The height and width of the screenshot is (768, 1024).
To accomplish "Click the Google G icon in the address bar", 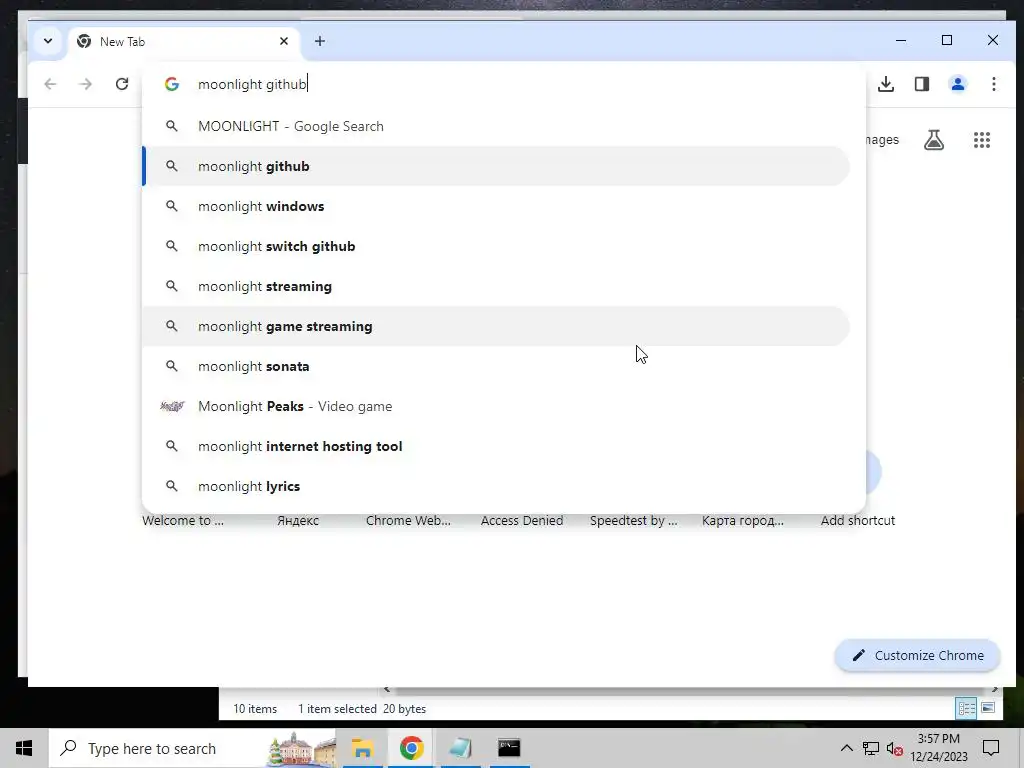I will click(172, 84).
